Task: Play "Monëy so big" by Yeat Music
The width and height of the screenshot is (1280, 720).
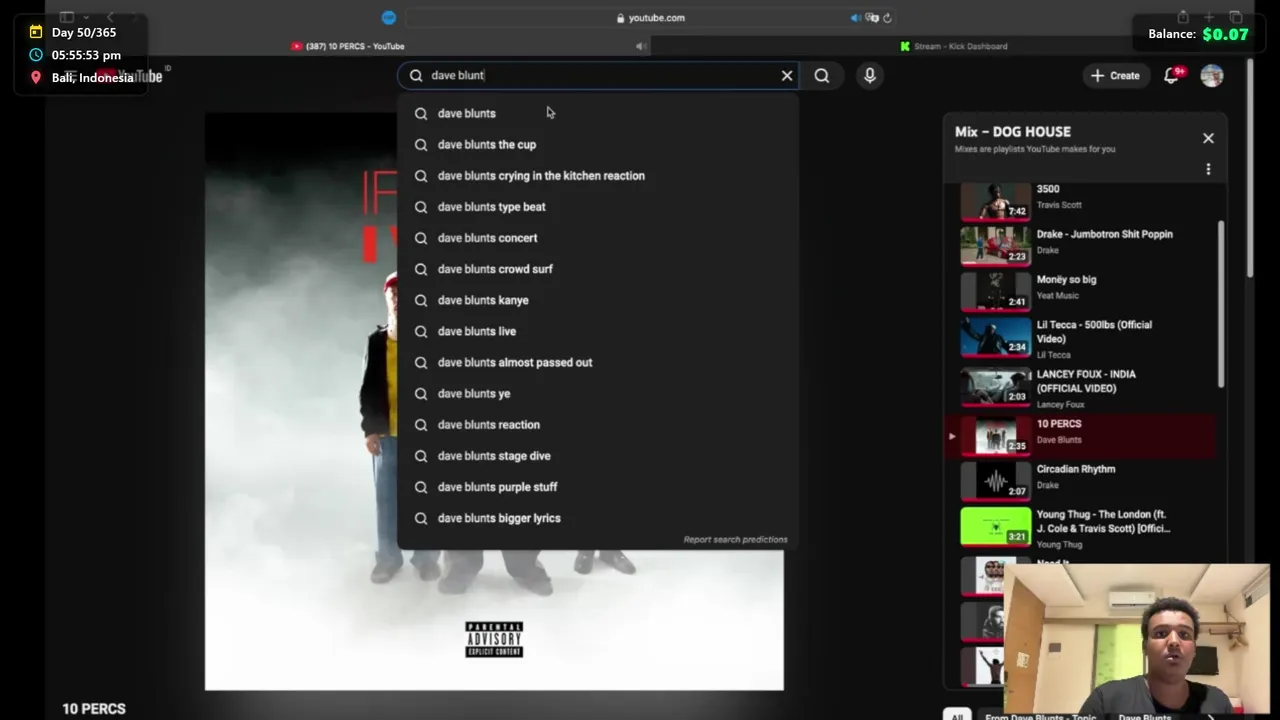Action: pos(1080,290)
